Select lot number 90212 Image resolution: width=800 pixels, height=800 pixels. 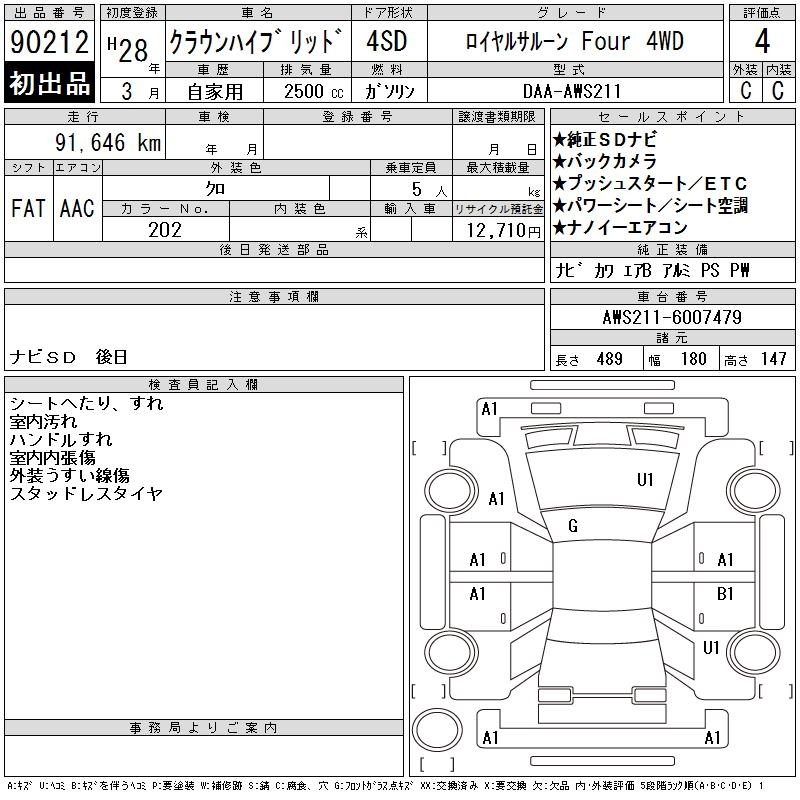[50, 43]
